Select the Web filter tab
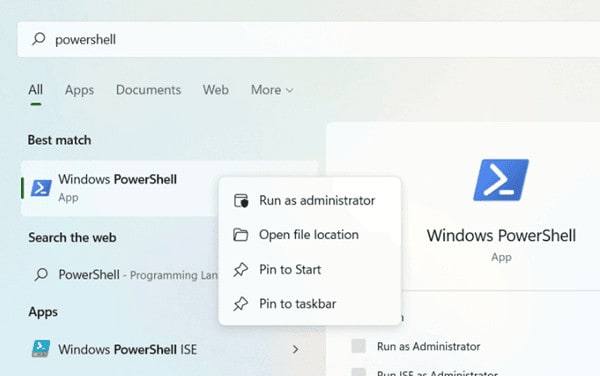Image resolution: width=600 pixels, height=376 pixels. tap(216, 90)
